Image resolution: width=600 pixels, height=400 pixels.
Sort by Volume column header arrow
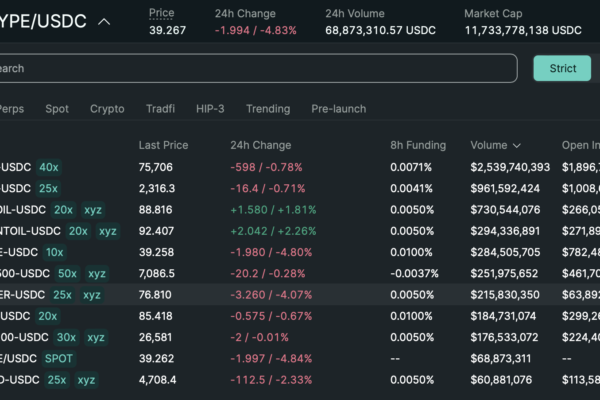516,146
